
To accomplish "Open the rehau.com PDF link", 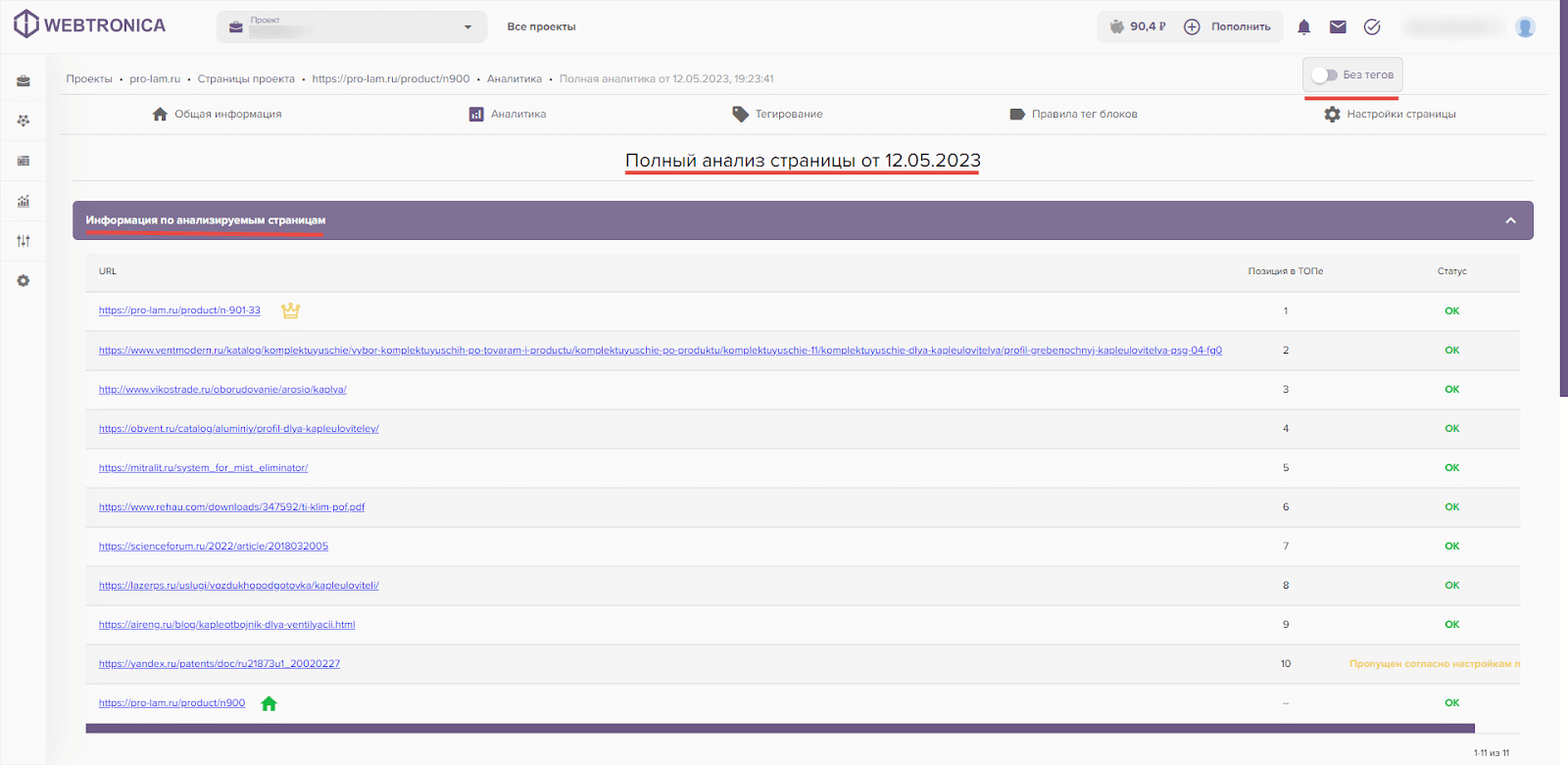I will [231, 506].
